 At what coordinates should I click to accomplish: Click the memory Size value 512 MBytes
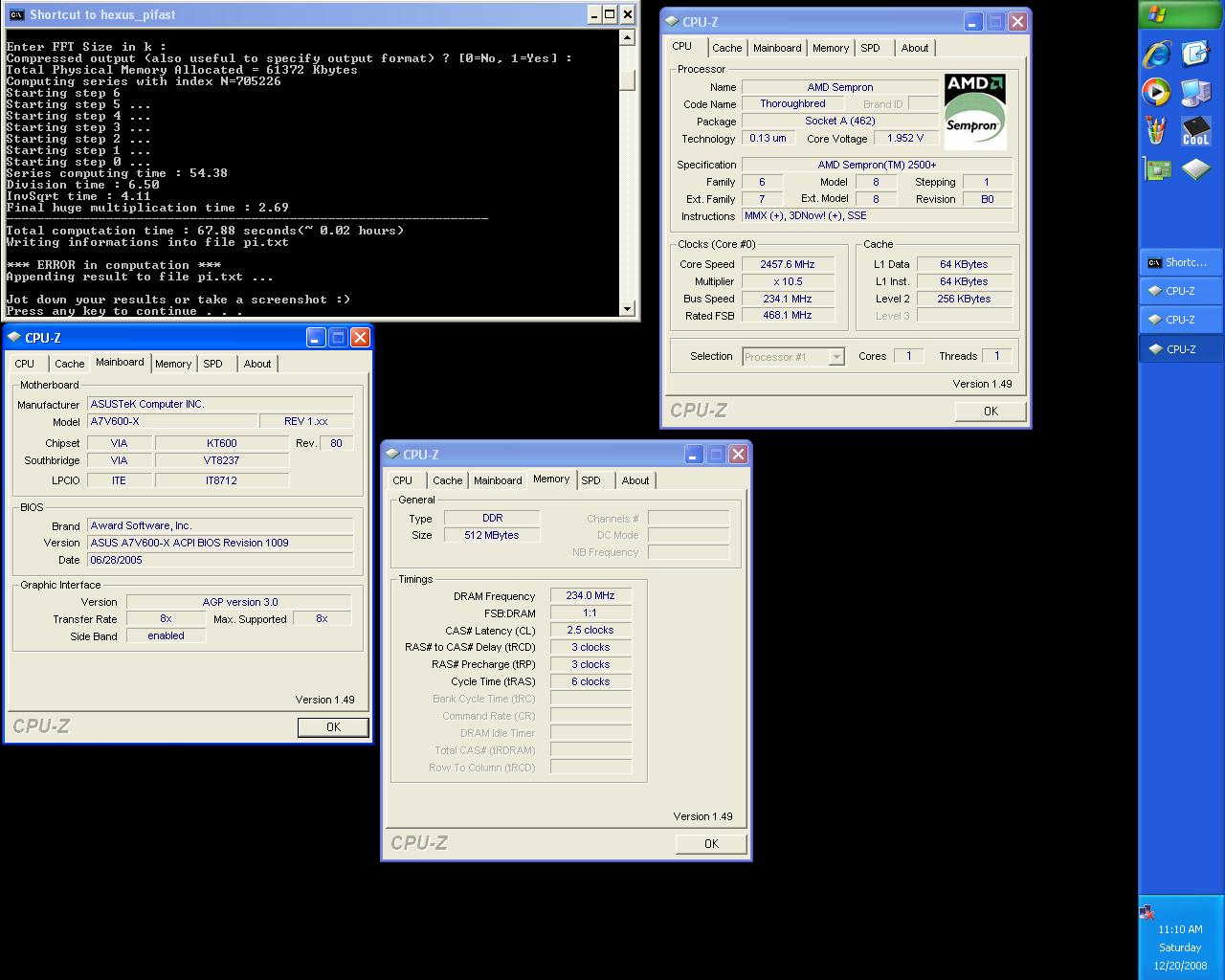(x=492, y=535)
